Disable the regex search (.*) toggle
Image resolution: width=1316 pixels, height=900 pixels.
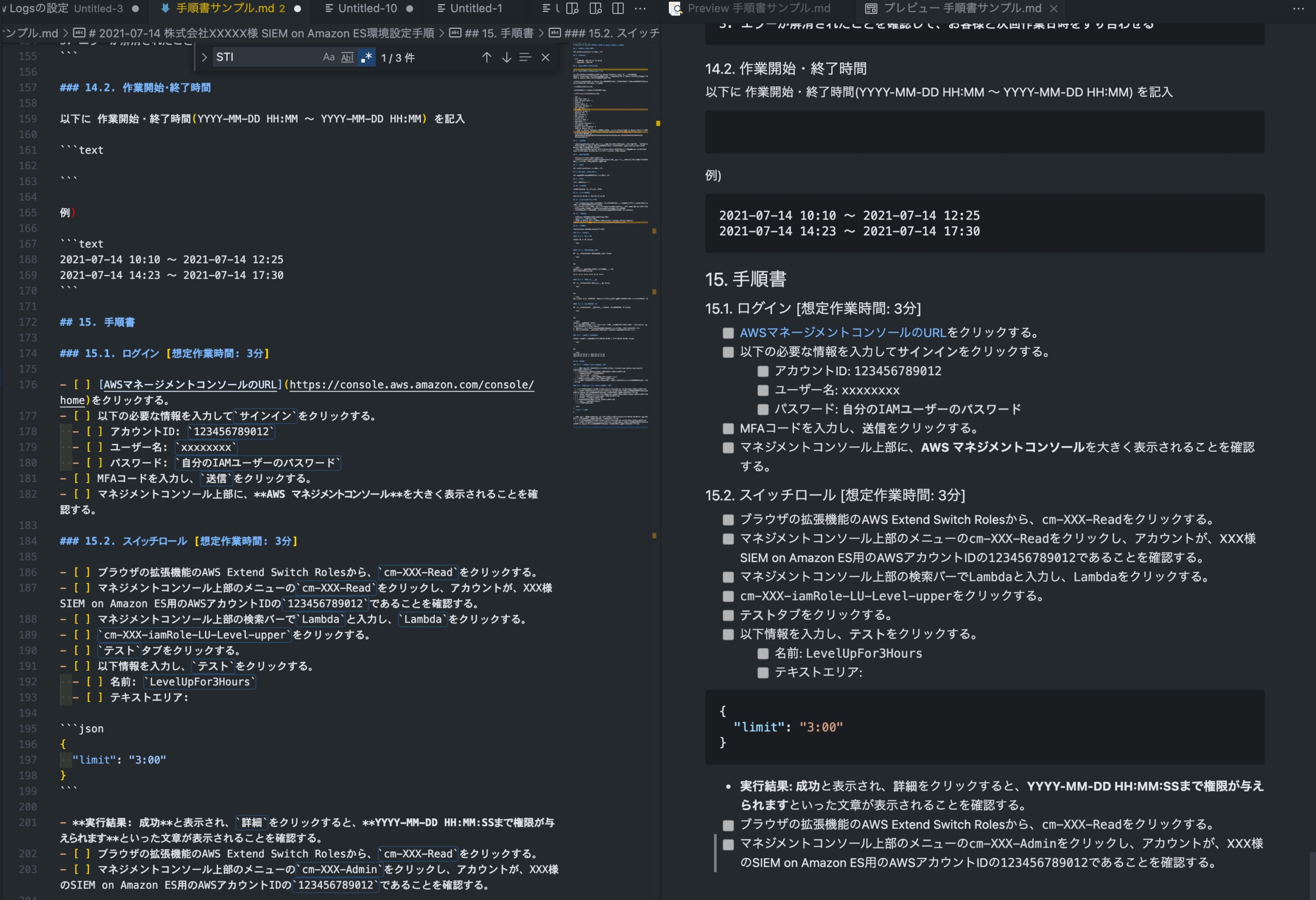[x=367, y=57]
